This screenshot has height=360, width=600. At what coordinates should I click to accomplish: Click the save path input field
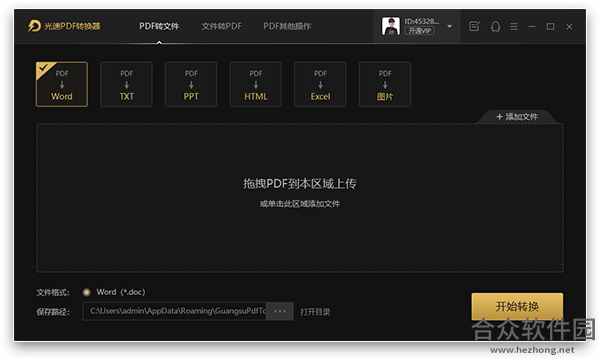click(174, 311)
